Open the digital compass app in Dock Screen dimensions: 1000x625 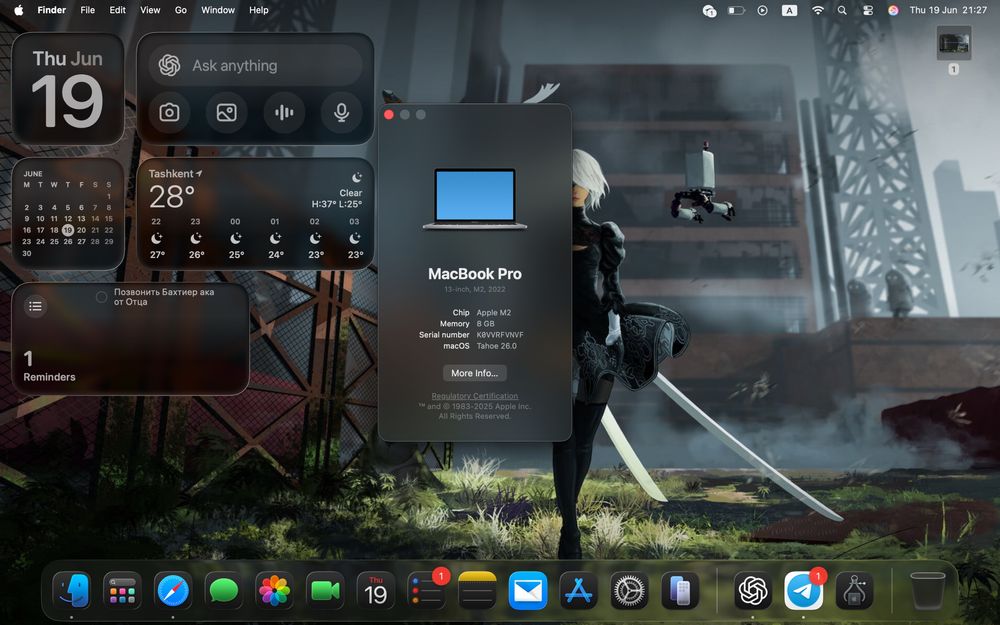[854, 591]
